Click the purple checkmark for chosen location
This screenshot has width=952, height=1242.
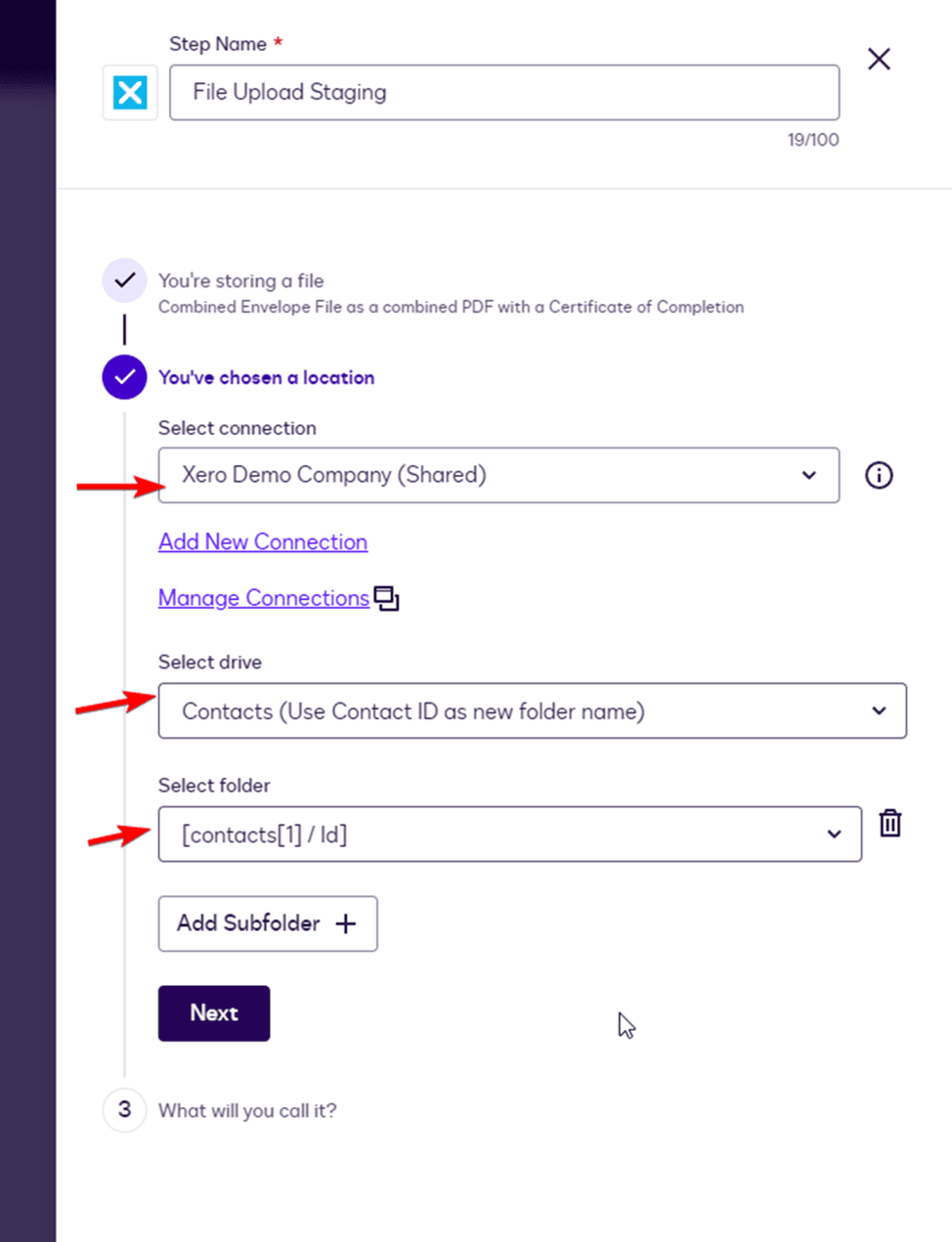tap(124, 377)
